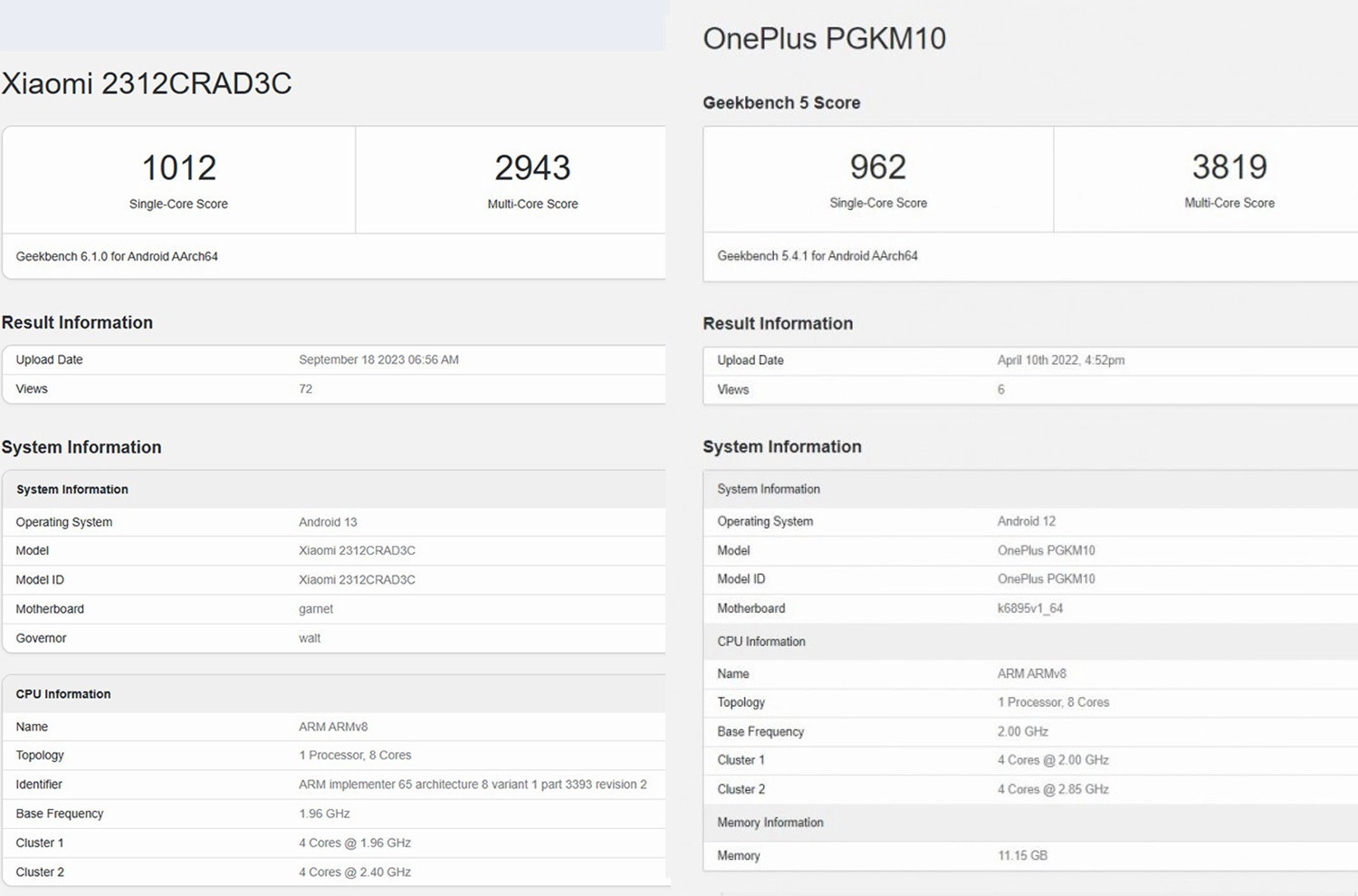
Task: Click 'Xiaomi 2312CRAD3C' in the Model ID row
Action: click(x=357, y=579)
